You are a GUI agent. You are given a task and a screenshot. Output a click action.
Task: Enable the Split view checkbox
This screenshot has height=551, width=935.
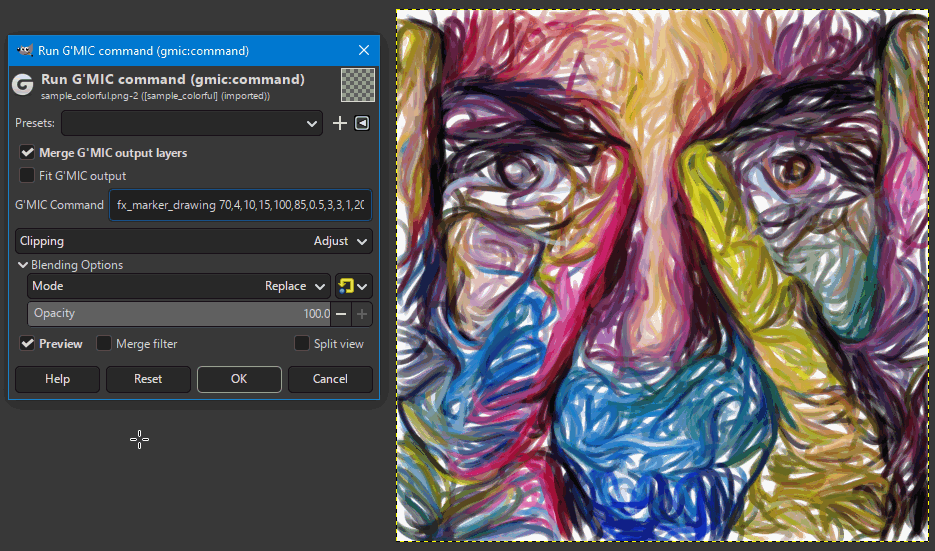coord(302,343)
